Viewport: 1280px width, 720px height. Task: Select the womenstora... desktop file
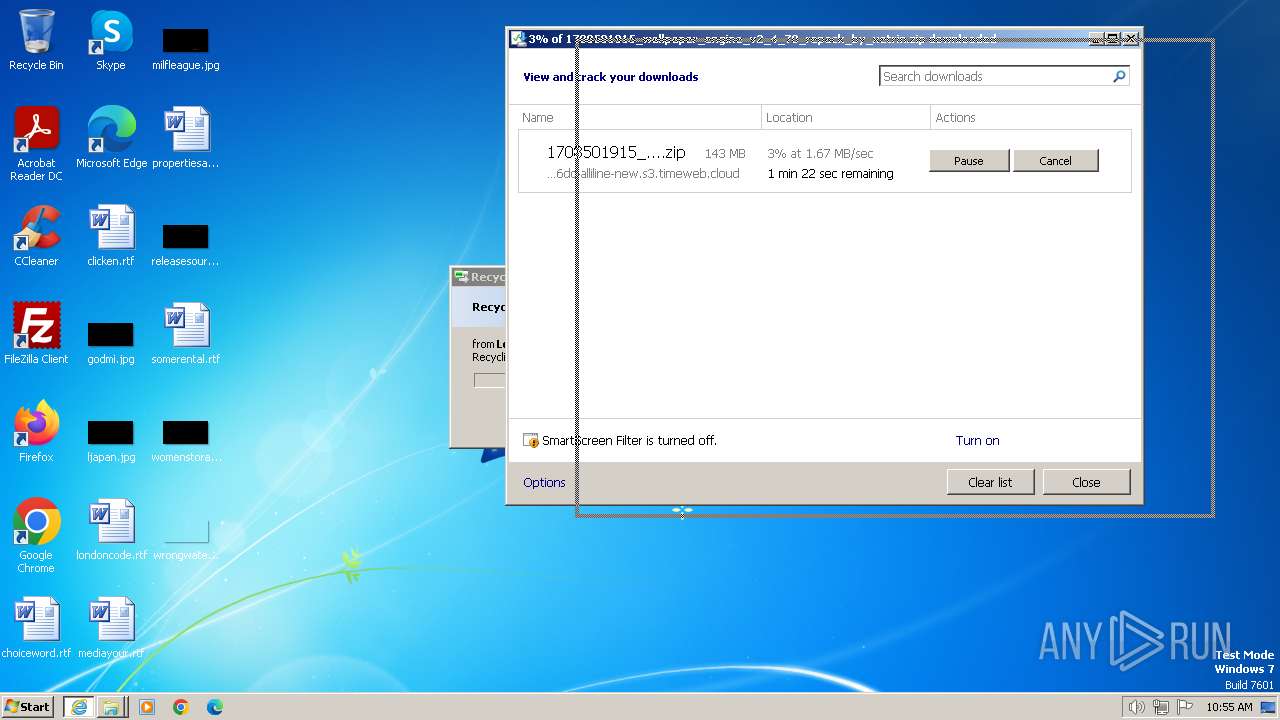coord(185,440)
